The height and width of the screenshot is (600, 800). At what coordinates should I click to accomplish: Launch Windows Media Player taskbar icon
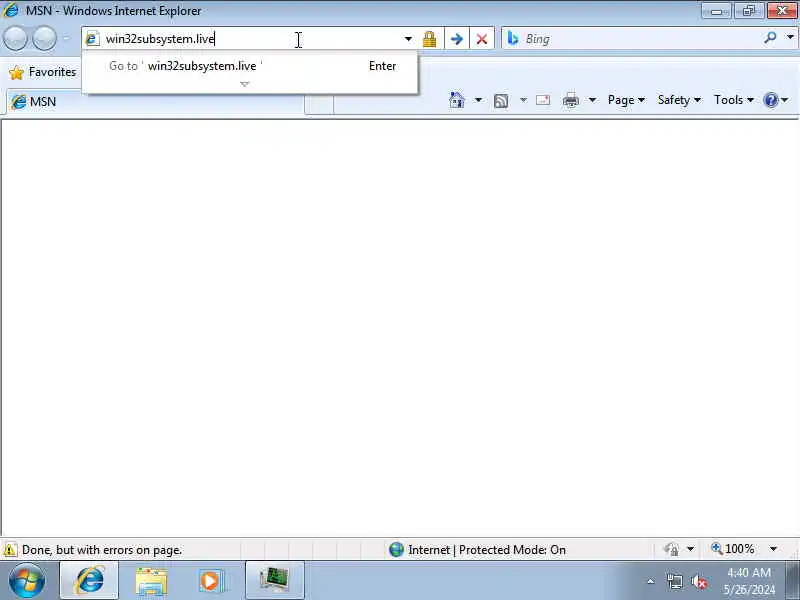click(x=211, y=581)
